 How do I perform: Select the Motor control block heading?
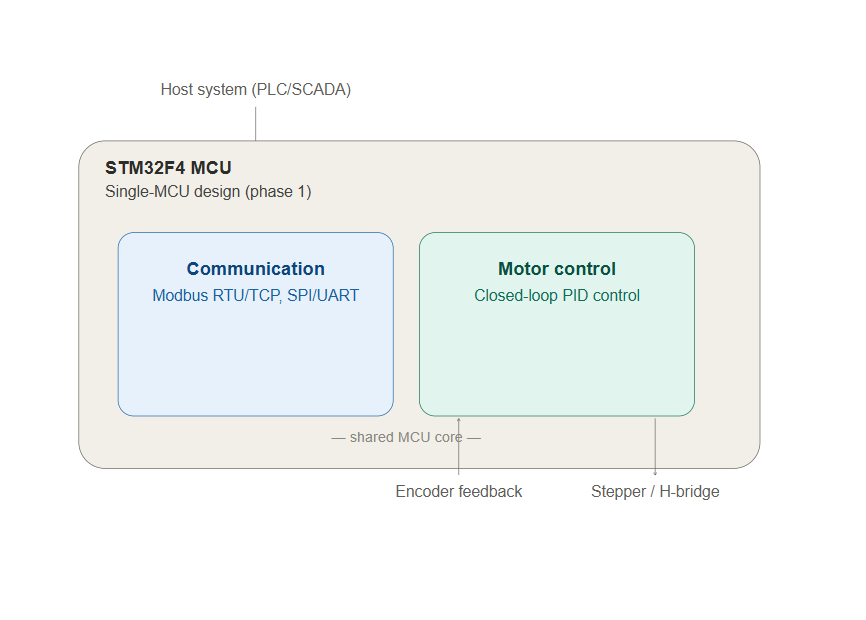click(x=557, y=269)
